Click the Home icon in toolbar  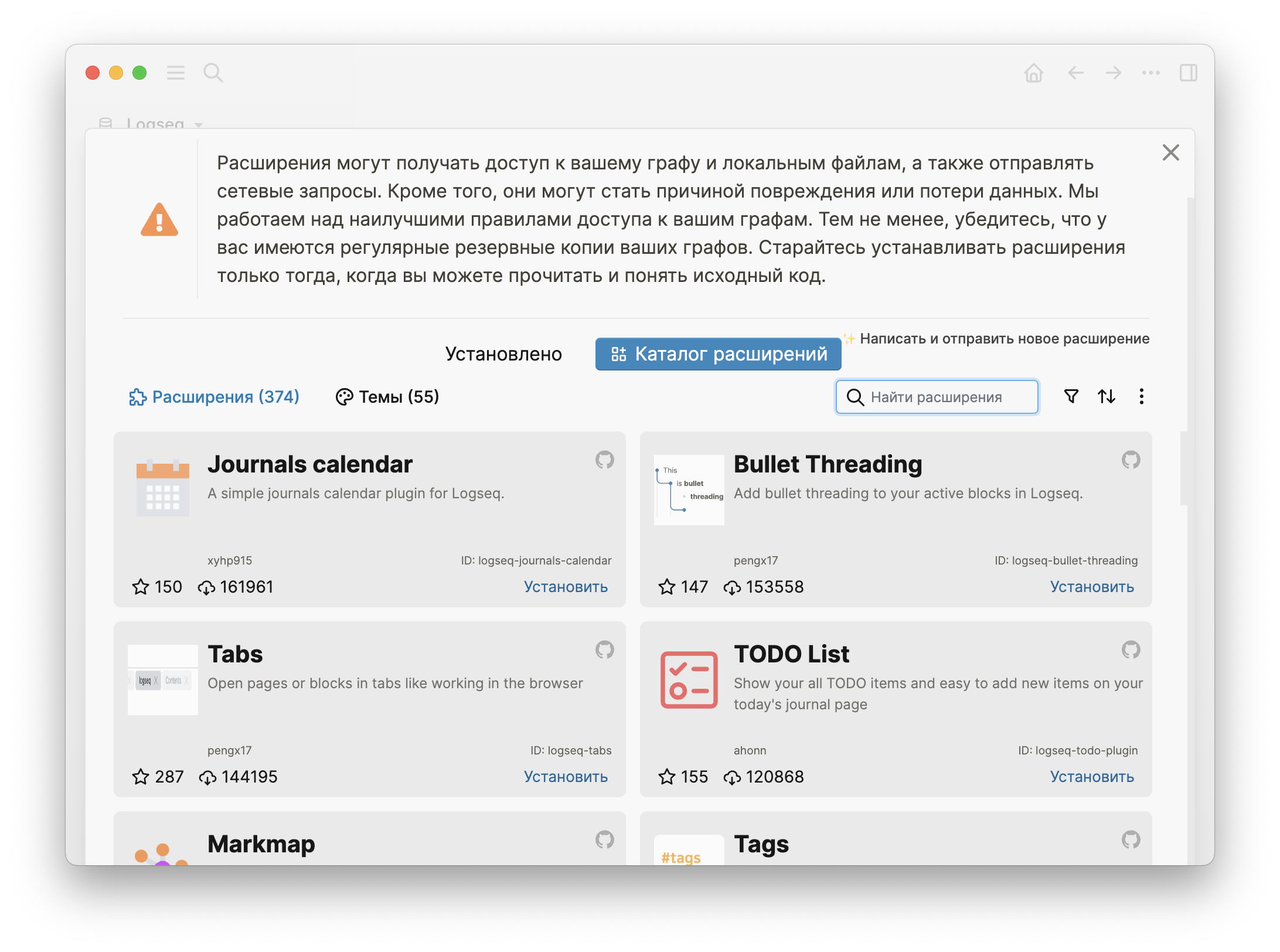tap(1033, 73)
